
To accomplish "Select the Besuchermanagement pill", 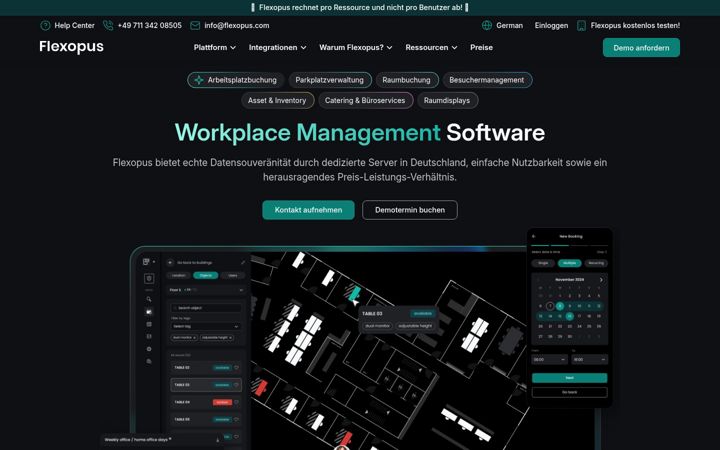I will (x=487, y=80).
